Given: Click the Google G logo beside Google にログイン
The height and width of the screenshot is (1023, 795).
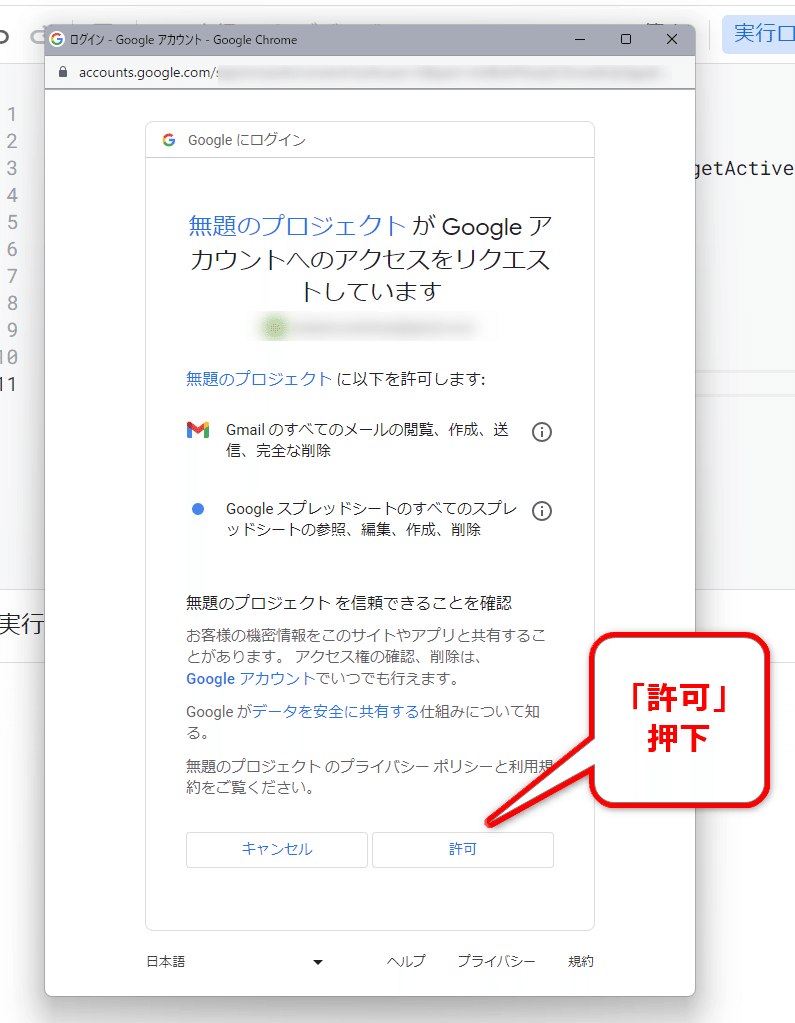Looking at the screenshot, I should pos(169,140).
